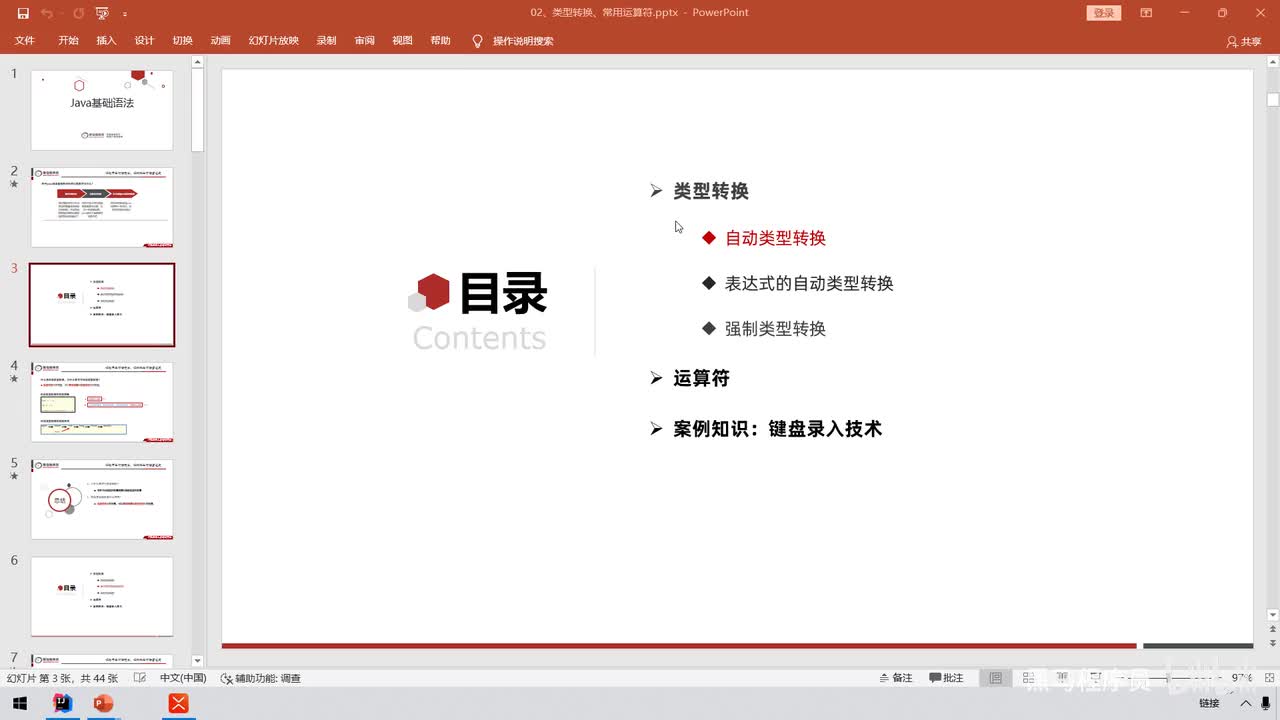This screenshot has width=1280, height=720.
Task: Click the Ribbon Display Options icon
Action: (x=1146, y=13)
